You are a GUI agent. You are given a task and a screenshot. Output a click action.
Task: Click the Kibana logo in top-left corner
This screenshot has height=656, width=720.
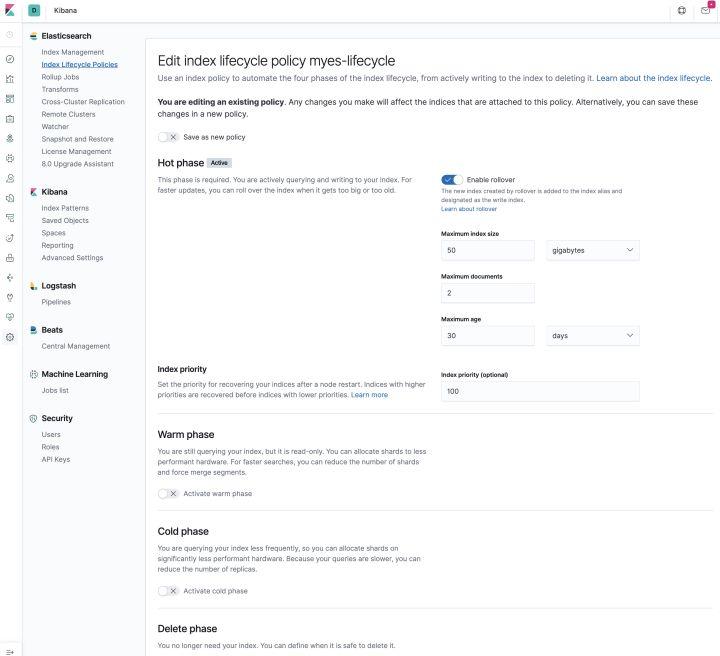pos(10,11)
